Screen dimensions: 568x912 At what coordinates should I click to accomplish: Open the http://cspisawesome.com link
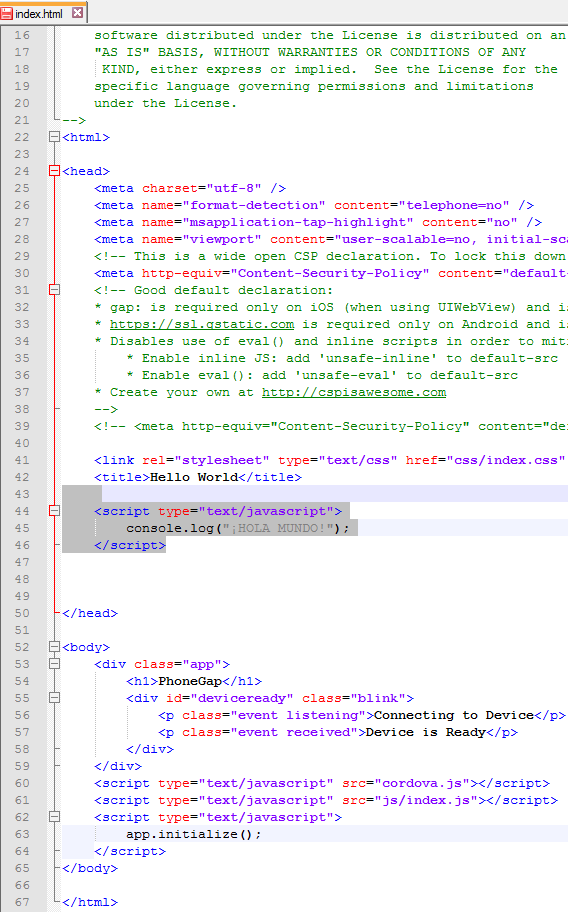coord(354,392)
